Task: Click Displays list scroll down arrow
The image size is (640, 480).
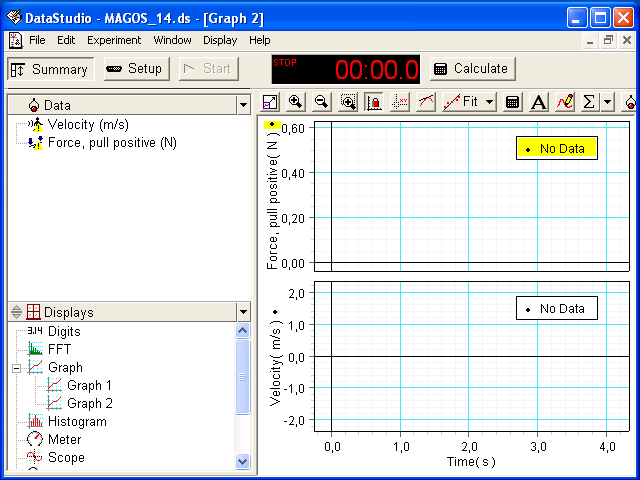Action: [x=243, y=461]
